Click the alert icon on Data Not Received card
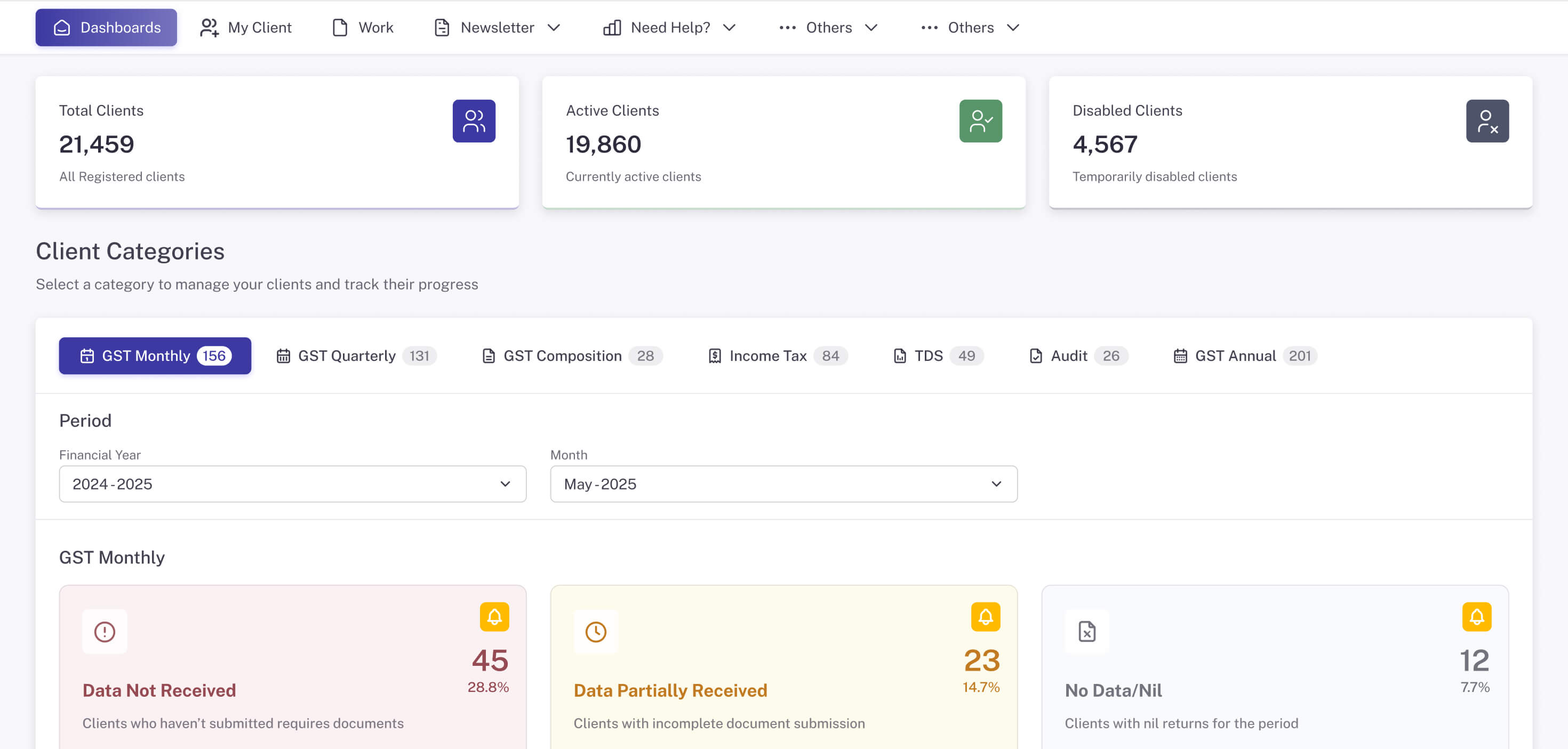This screenshot has height=749, width=1568. (x=104, y=632)
